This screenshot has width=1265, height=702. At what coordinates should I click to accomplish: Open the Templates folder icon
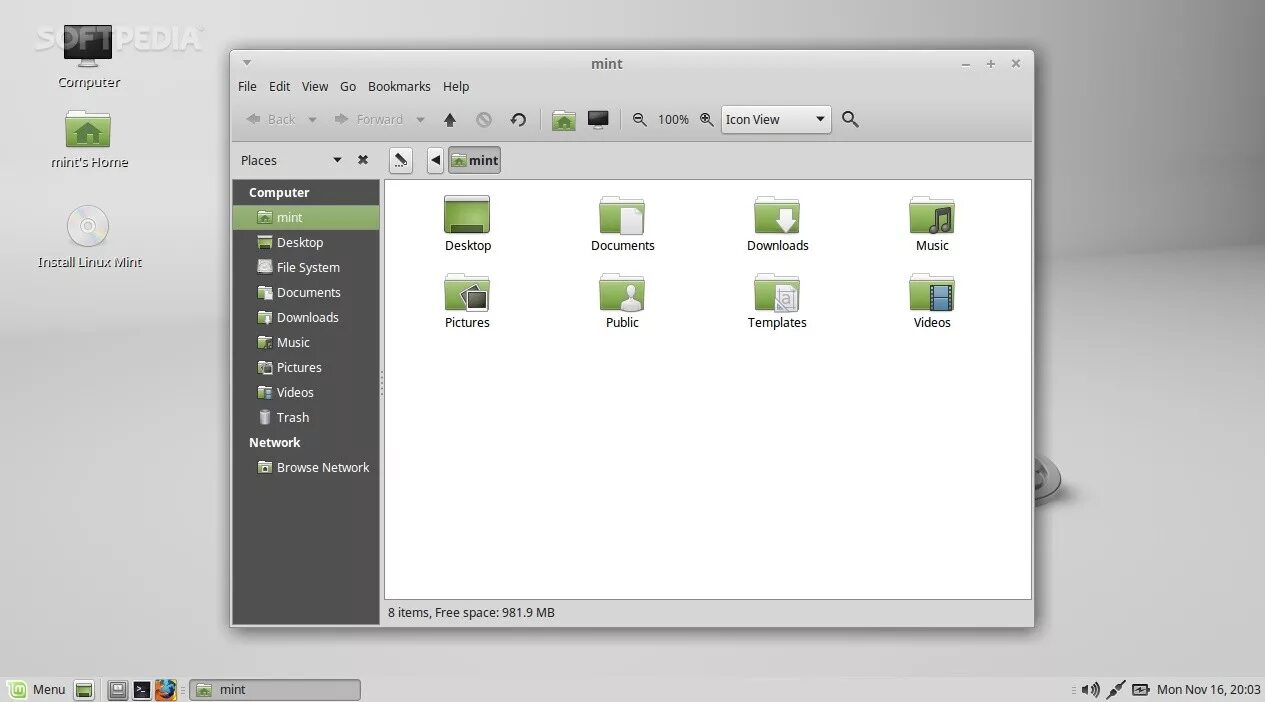point(777,292)
